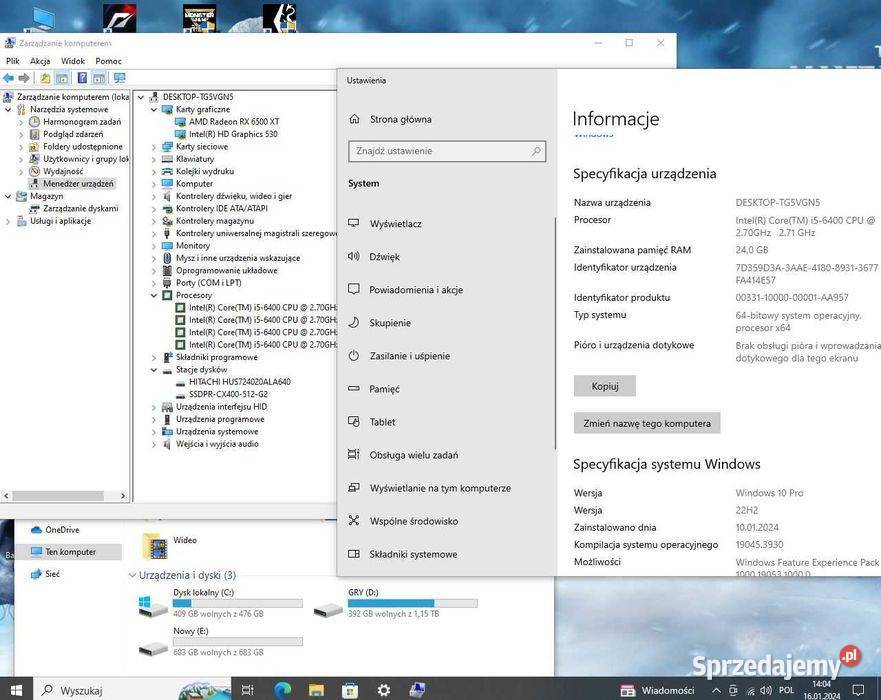
Task: Click the Back arrow in Computer Management toolbar
Action: pyautogui.click(x=8, y=78)
